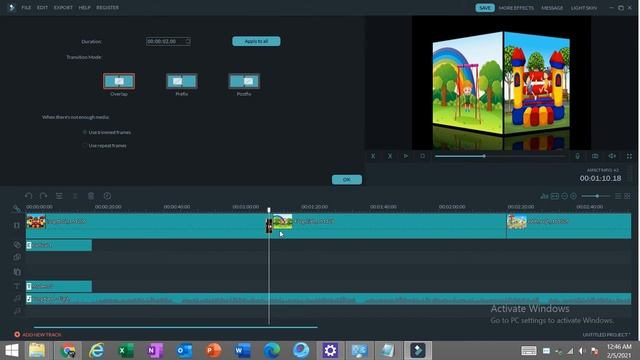Viewport: 640px width, 360px height.
Task: Switch to LIGHT SKIN theme
Action: coord(584,8)
